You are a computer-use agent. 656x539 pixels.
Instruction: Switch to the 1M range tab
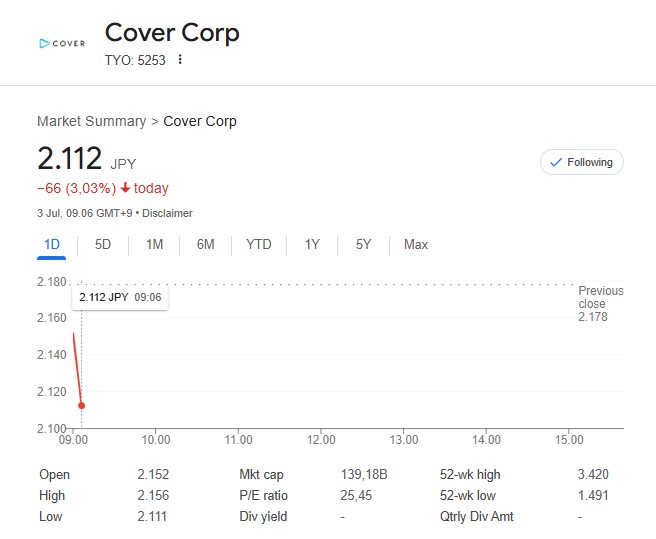[x=154, y=244]
